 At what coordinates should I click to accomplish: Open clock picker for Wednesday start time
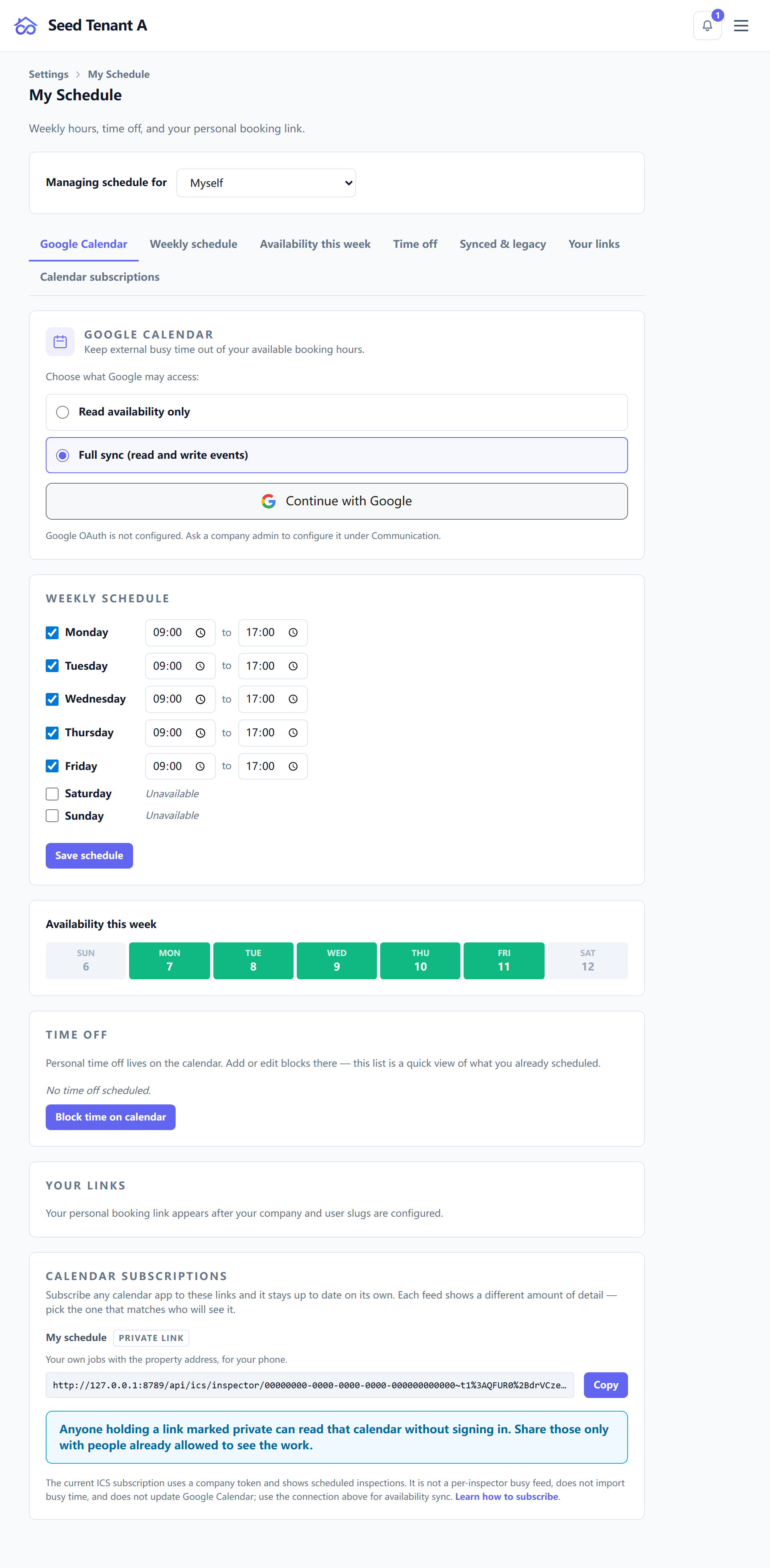pyautogui.click(x=200, y=699)
